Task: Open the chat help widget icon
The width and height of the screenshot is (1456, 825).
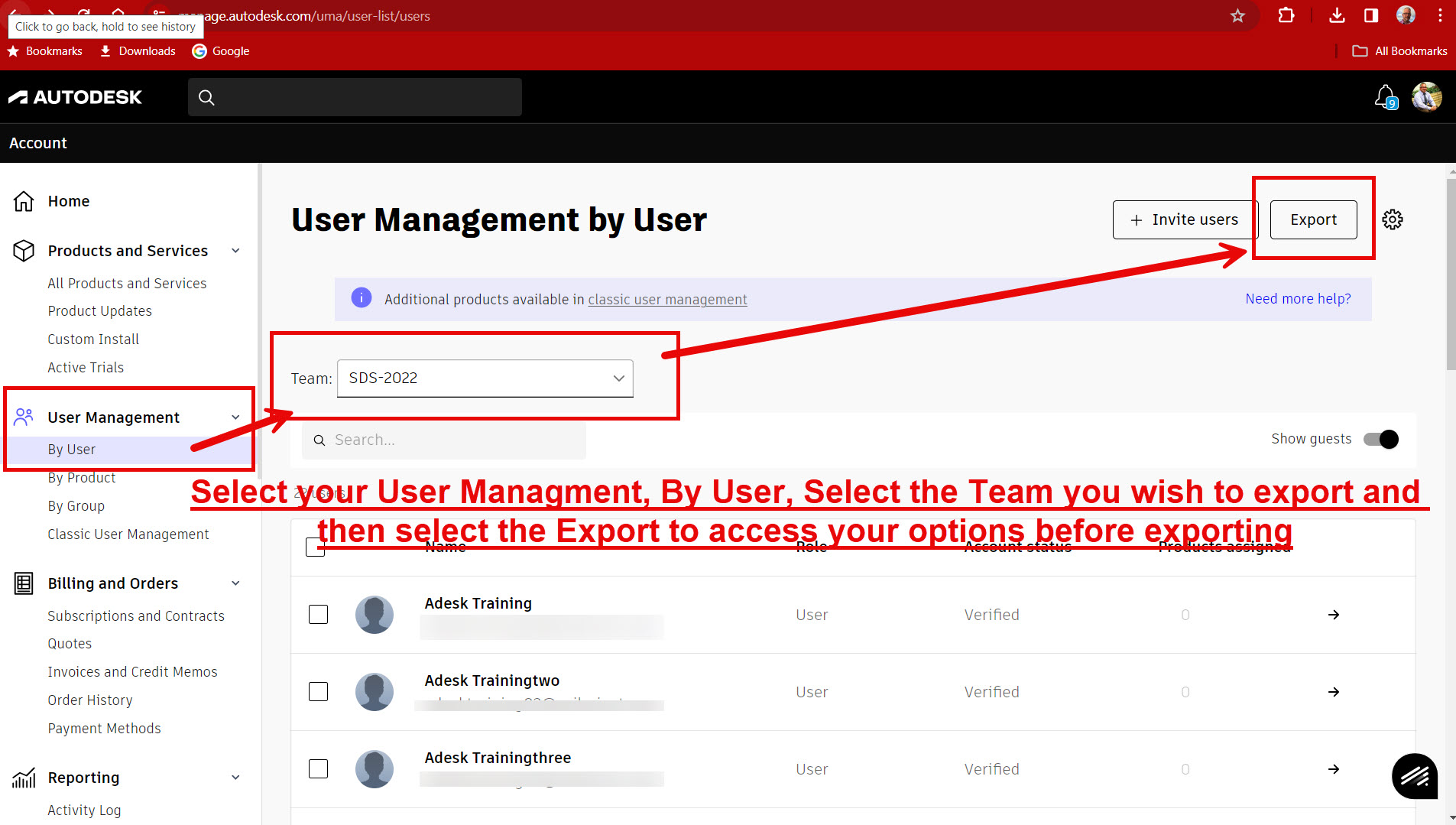Action: coord(1415,776)
